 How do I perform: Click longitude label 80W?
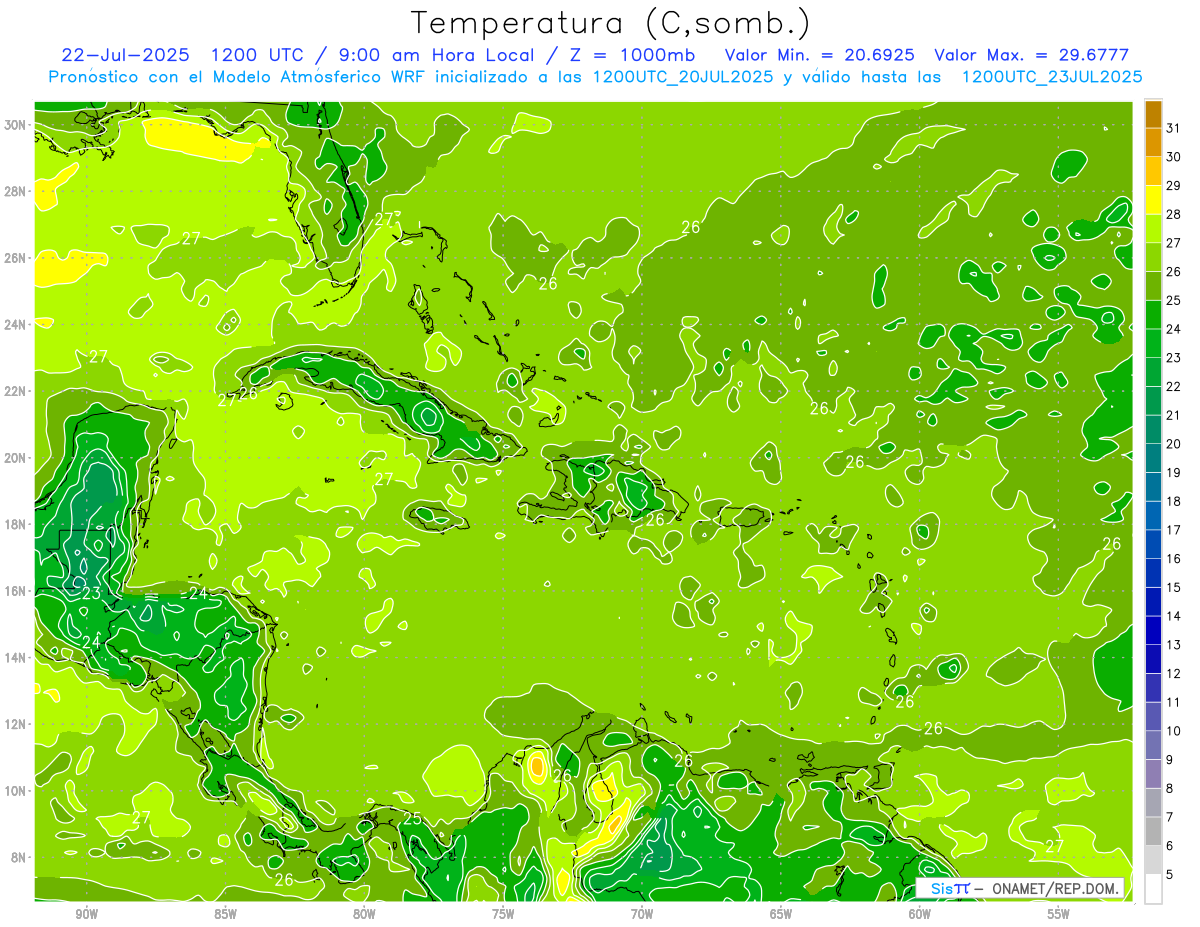364,914
